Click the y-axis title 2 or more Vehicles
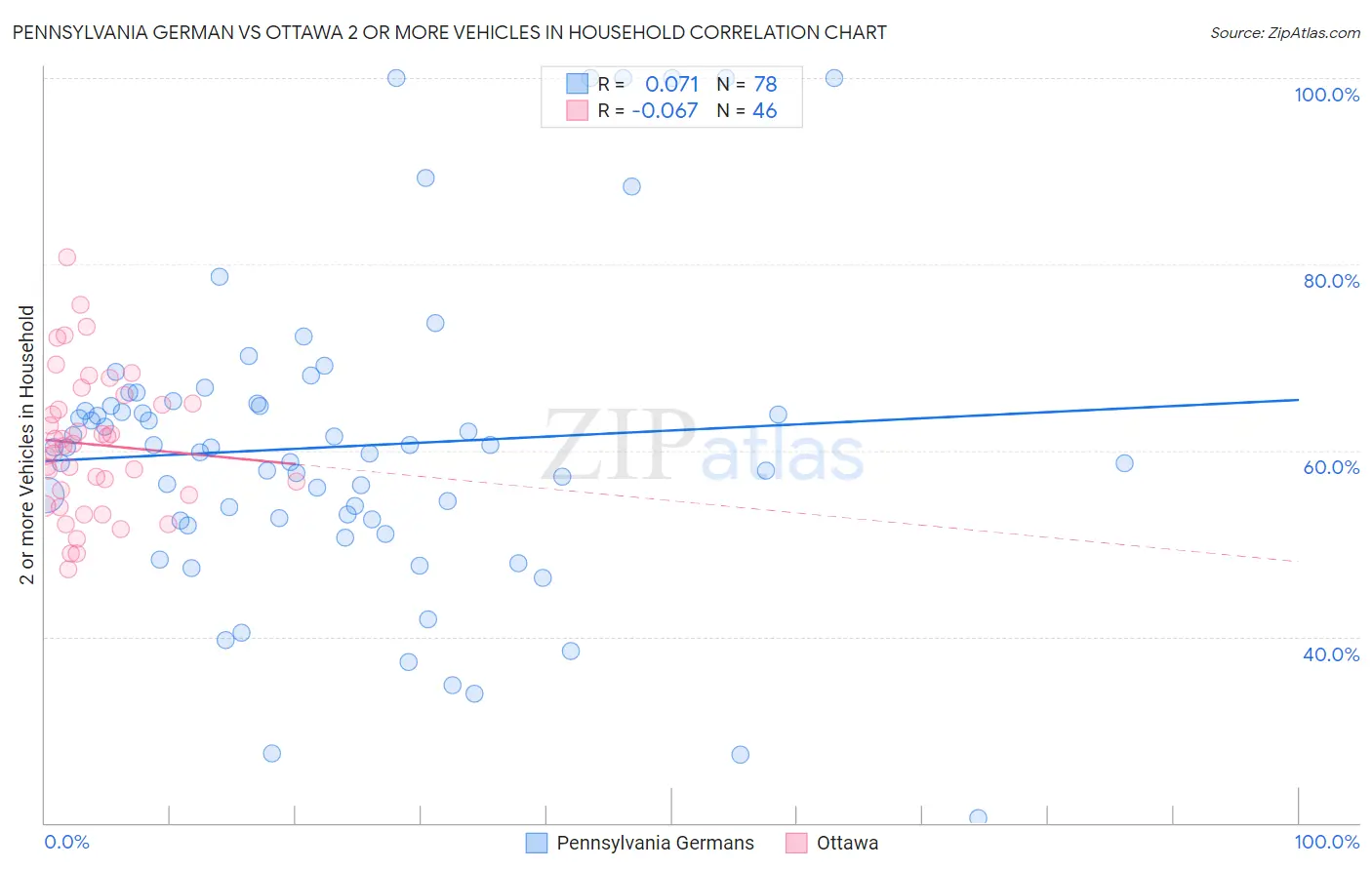This screenshot has height=870, width=1372. tap(27, 445)
